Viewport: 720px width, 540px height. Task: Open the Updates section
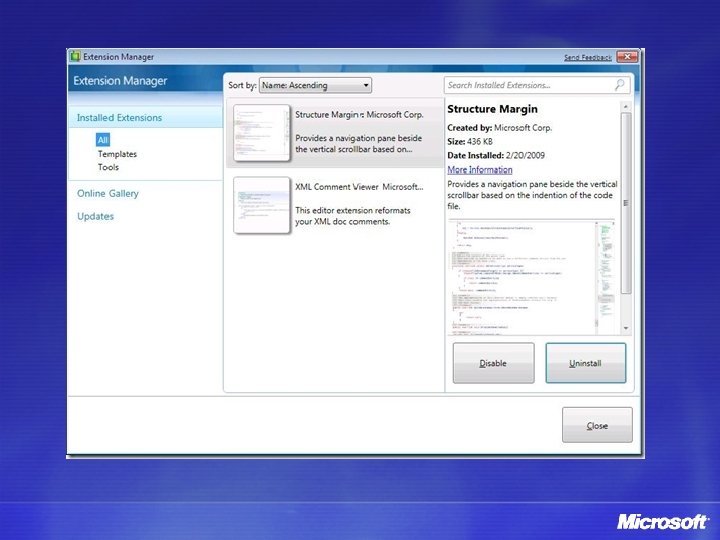[96, 216]
